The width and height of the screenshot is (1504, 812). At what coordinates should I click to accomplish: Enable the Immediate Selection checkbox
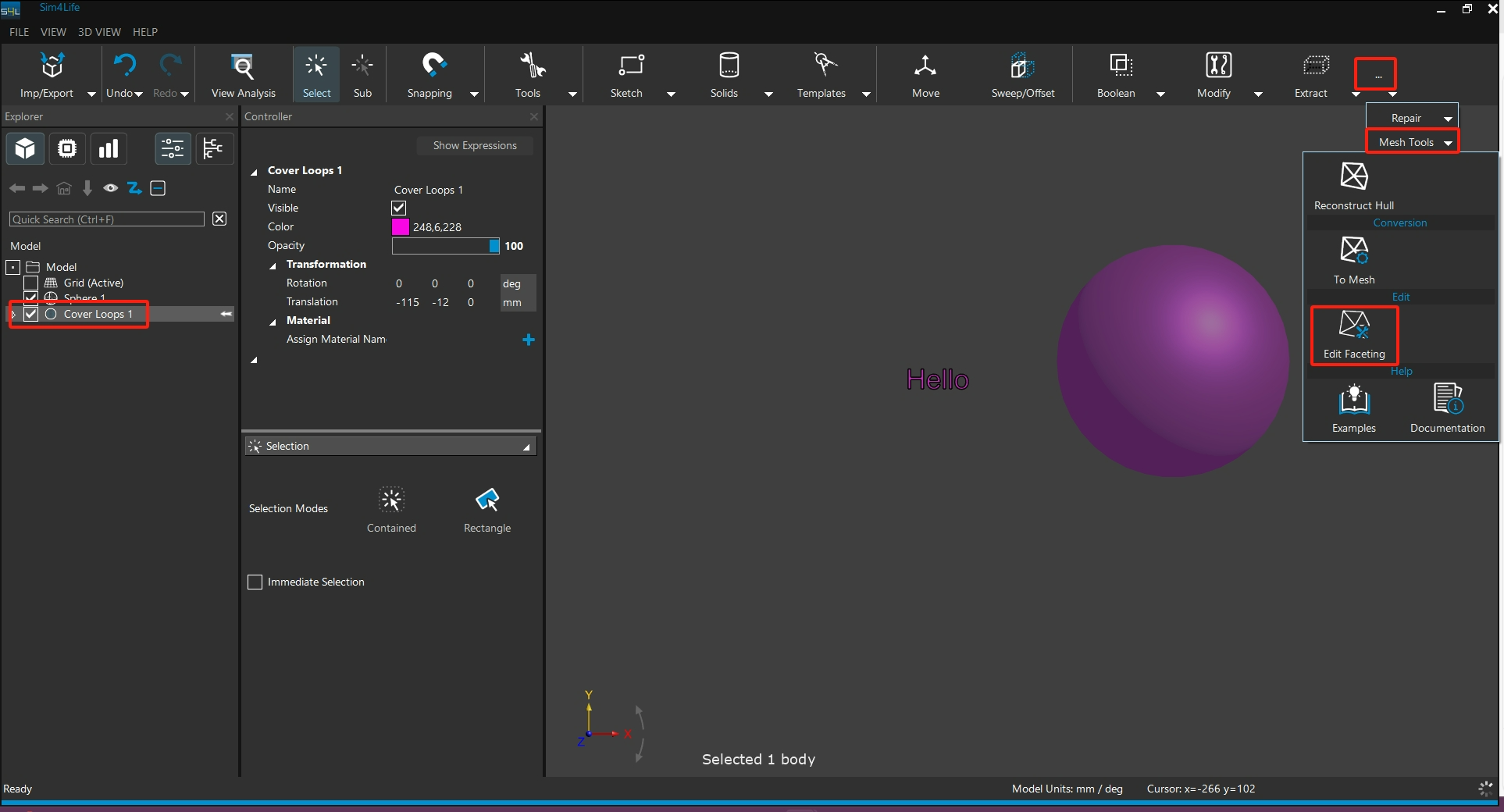click(x=255, y=582)
